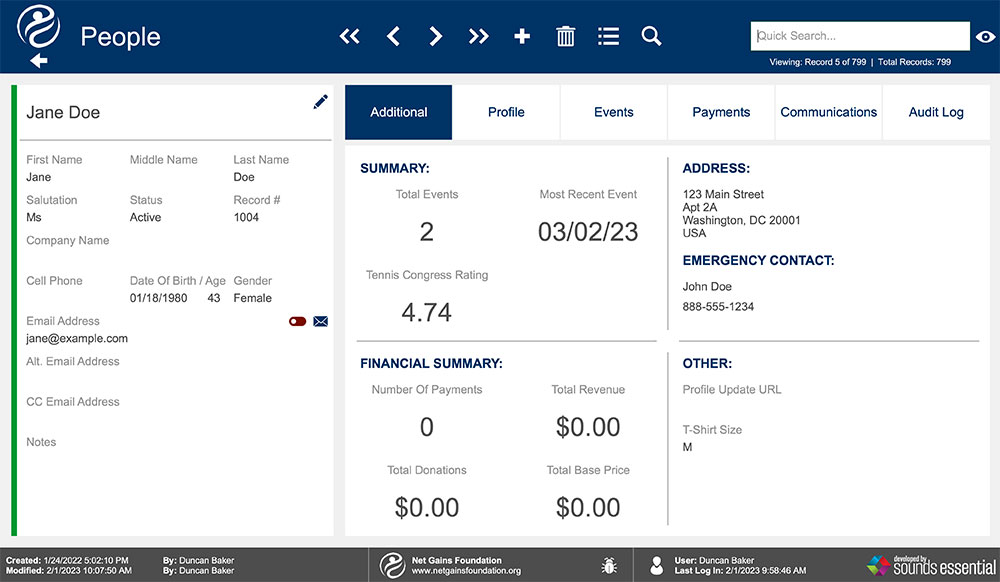
Task: Click the back arrow under logo
Action: (39, 61)
